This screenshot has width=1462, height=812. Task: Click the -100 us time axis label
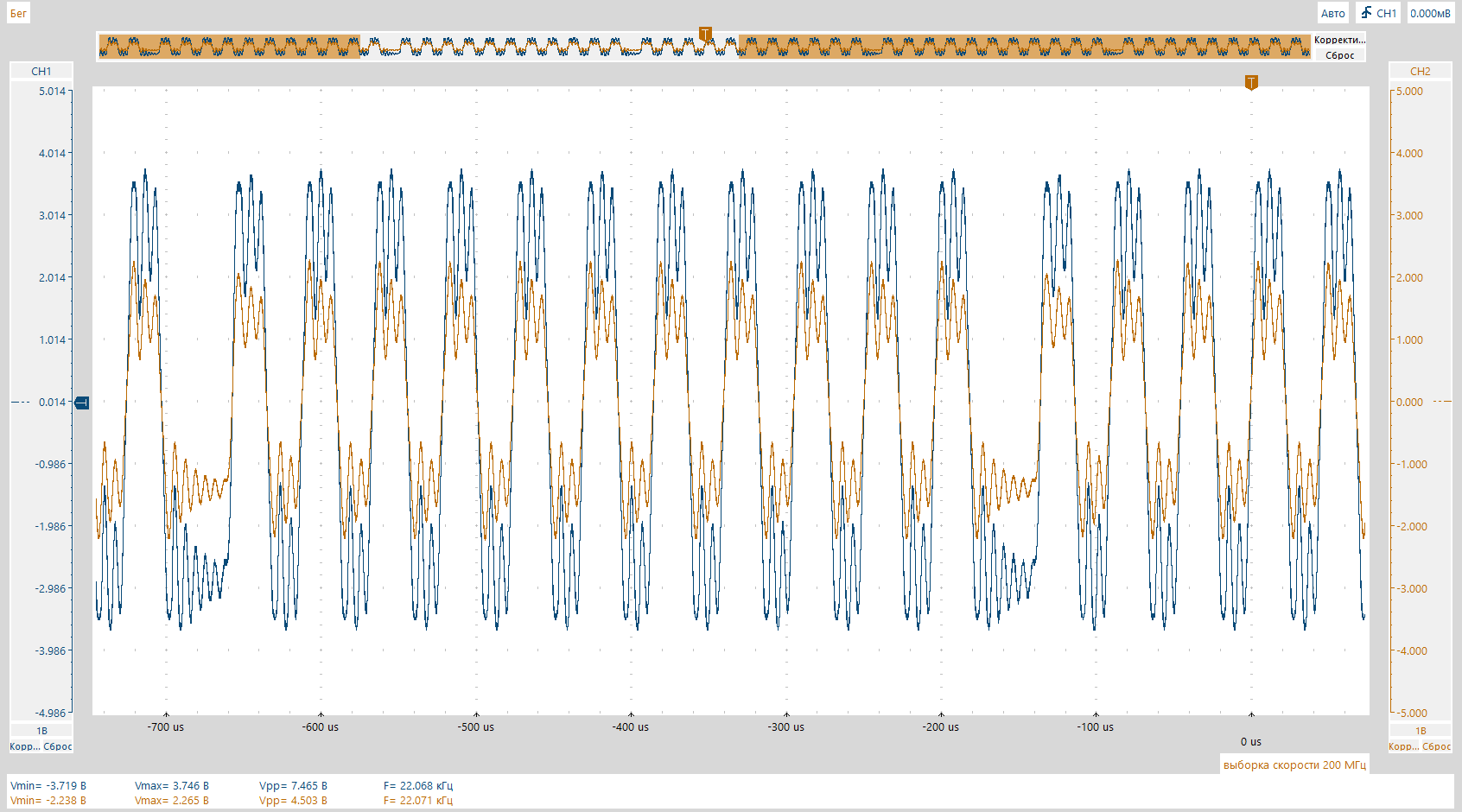point(1096,726)
